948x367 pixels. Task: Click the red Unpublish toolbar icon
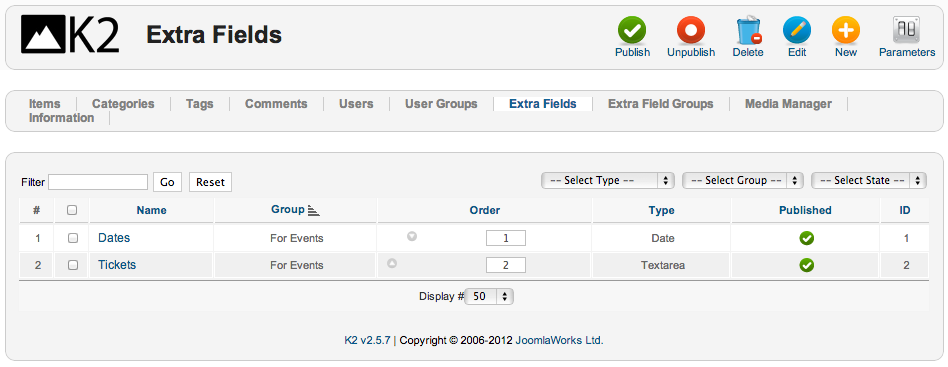tap(691, 30)
